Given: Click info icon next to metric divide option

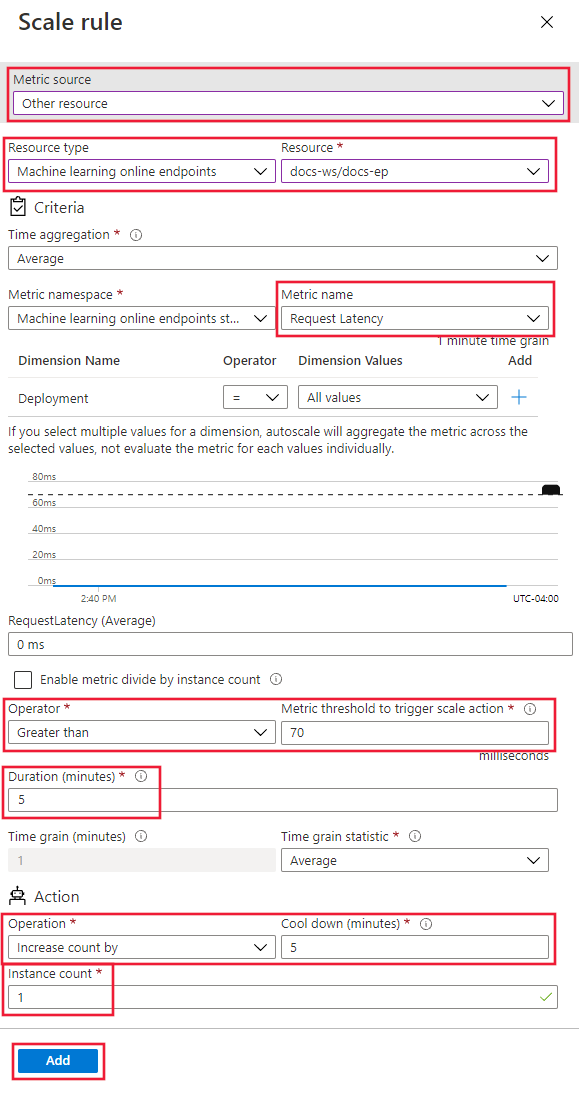Looking at the screenshot, I should click(x=276, y=679).
